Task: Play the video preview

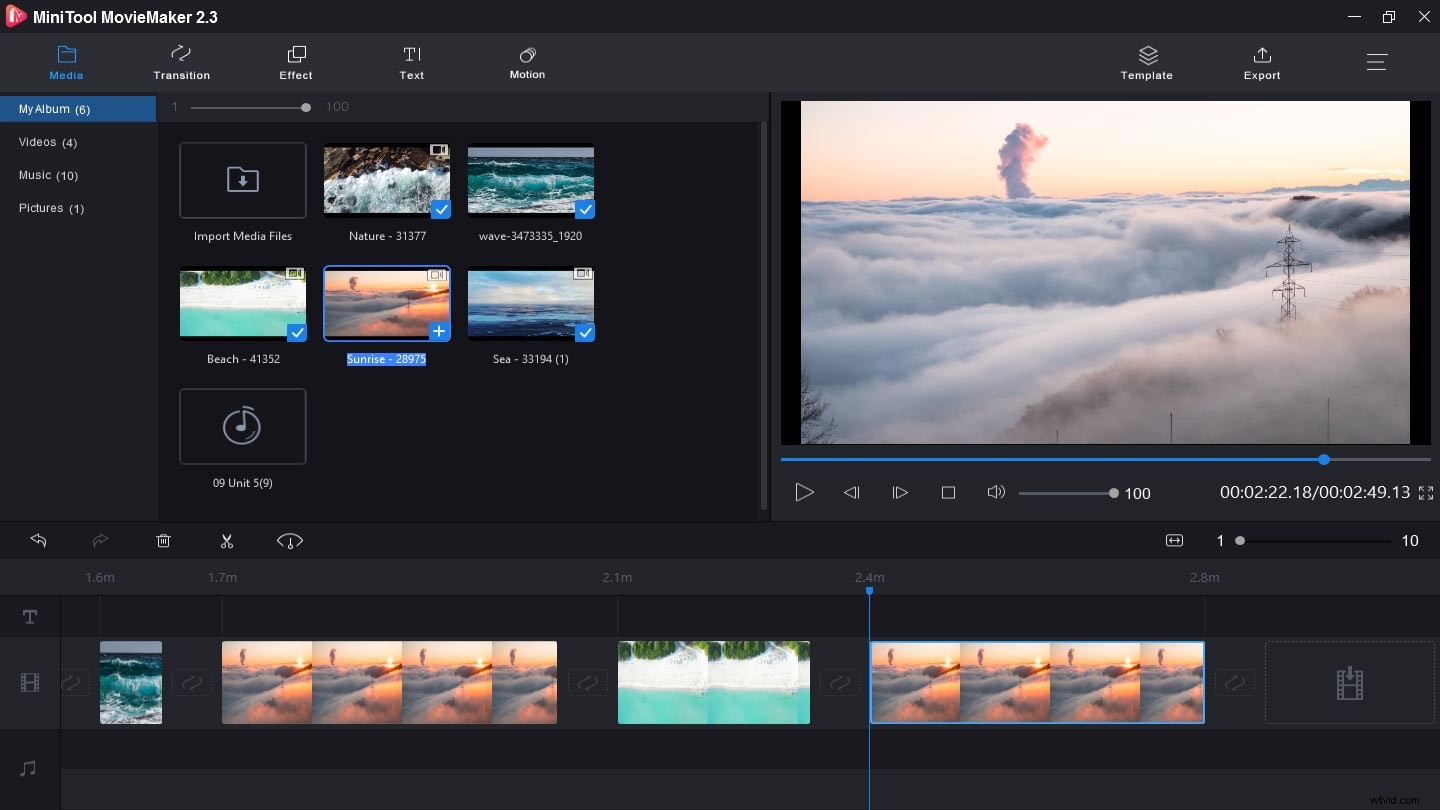Action: click(804, 492)
